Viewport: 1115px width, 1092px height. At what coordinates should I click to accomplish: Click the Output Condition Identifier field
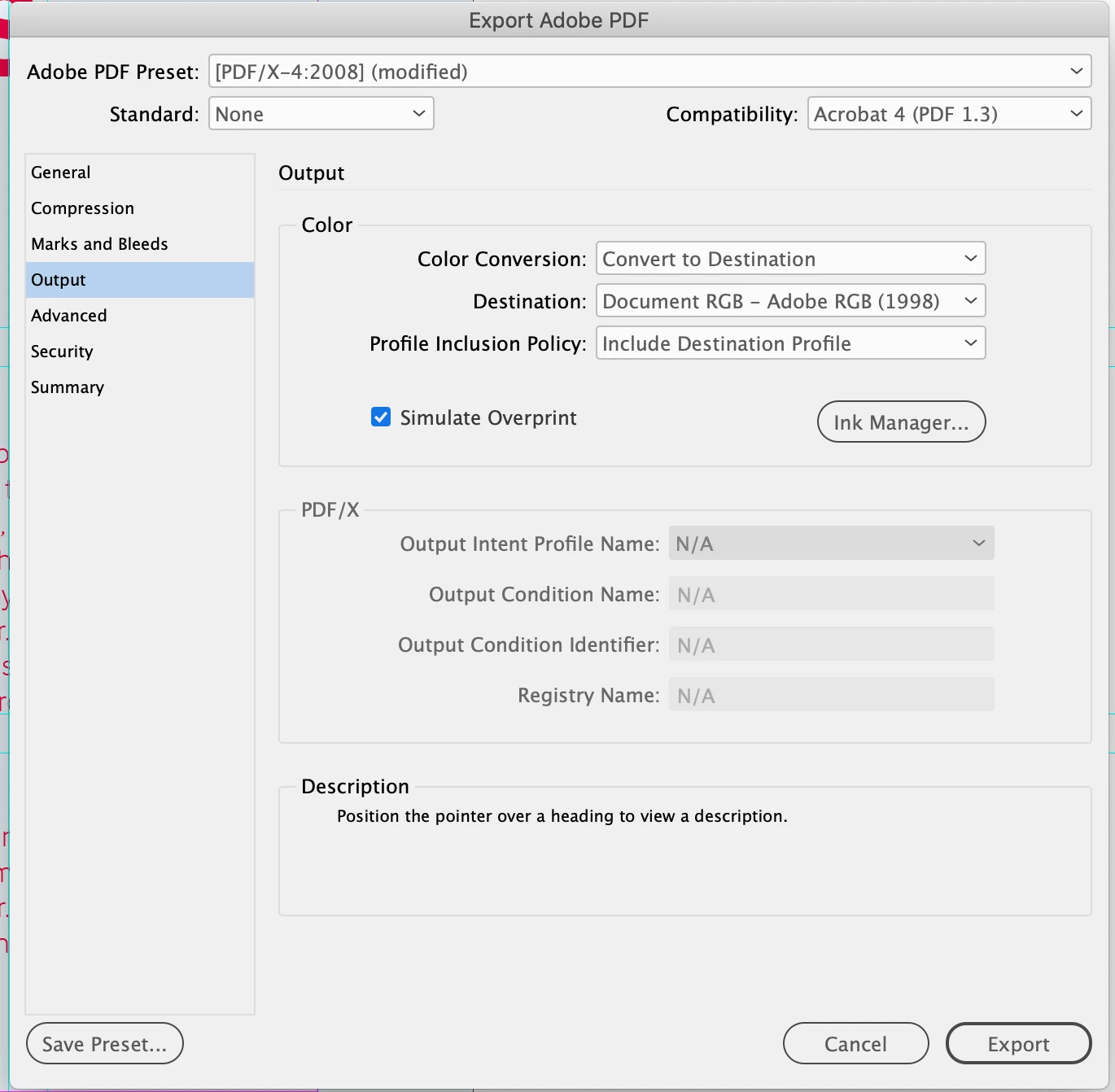coord(831,644)
